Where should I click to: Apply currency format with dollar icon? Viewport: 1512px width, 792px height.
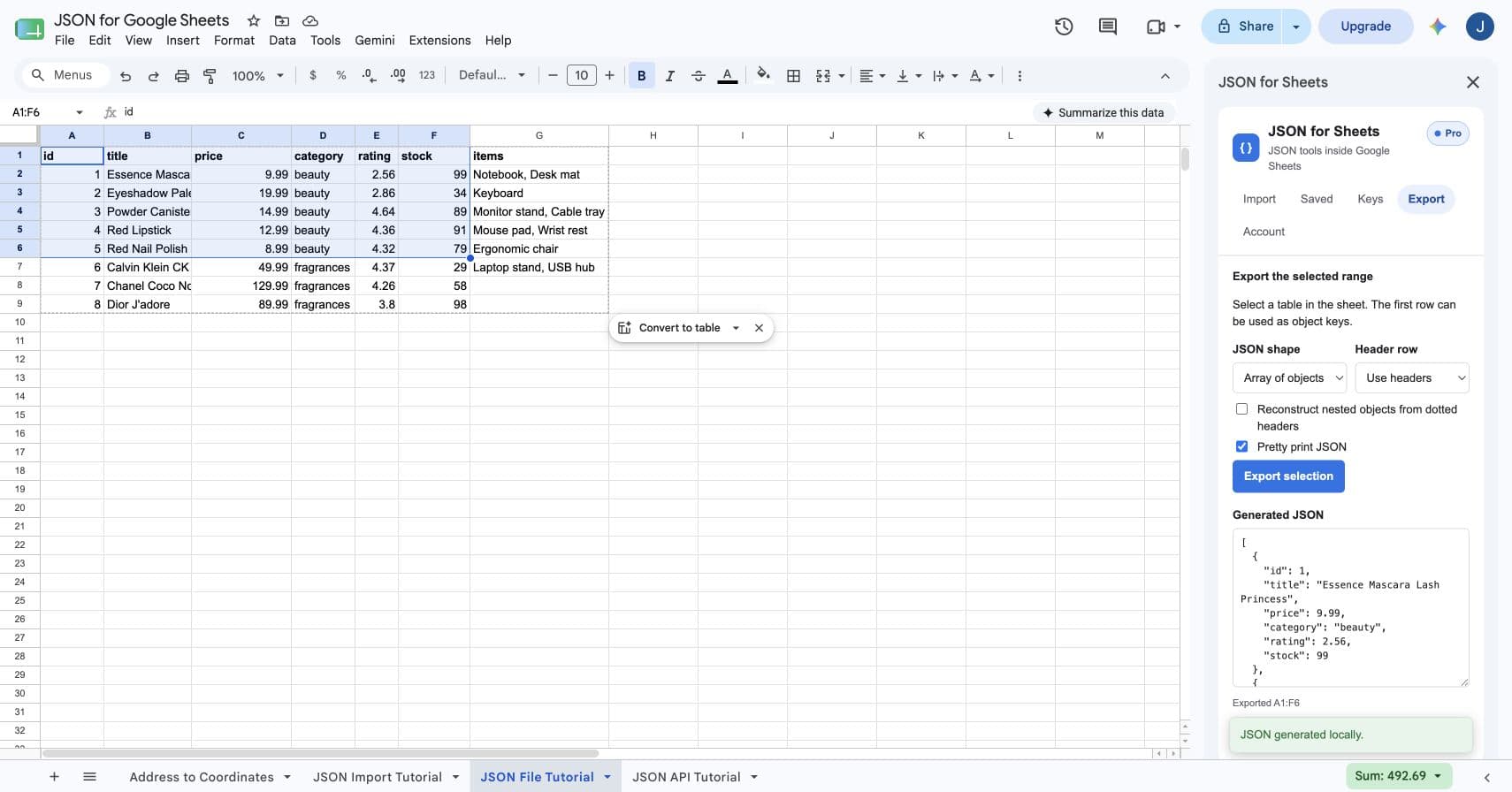(313, 76)
